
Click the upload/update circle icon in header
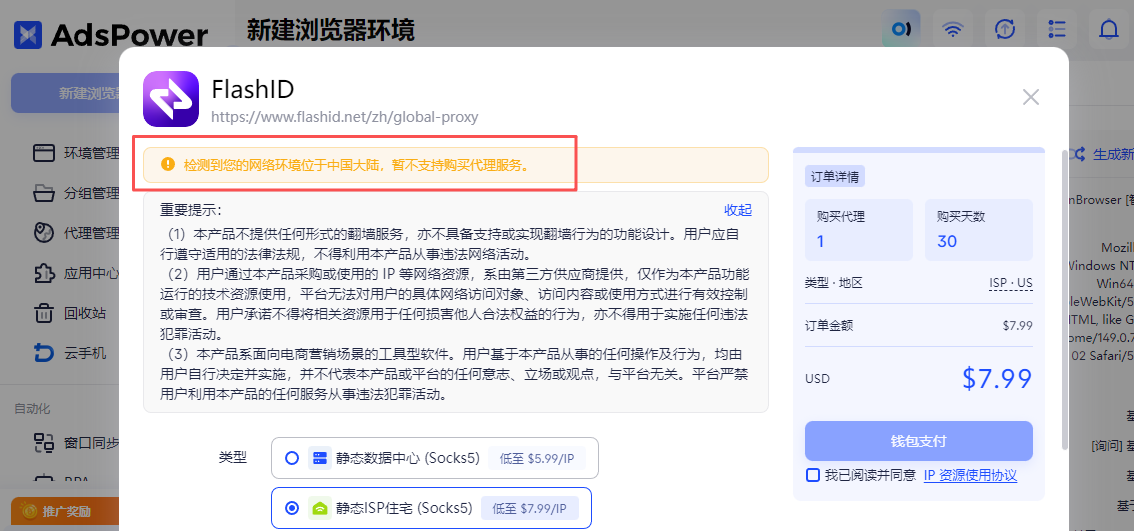click(x=1005, y=29)
